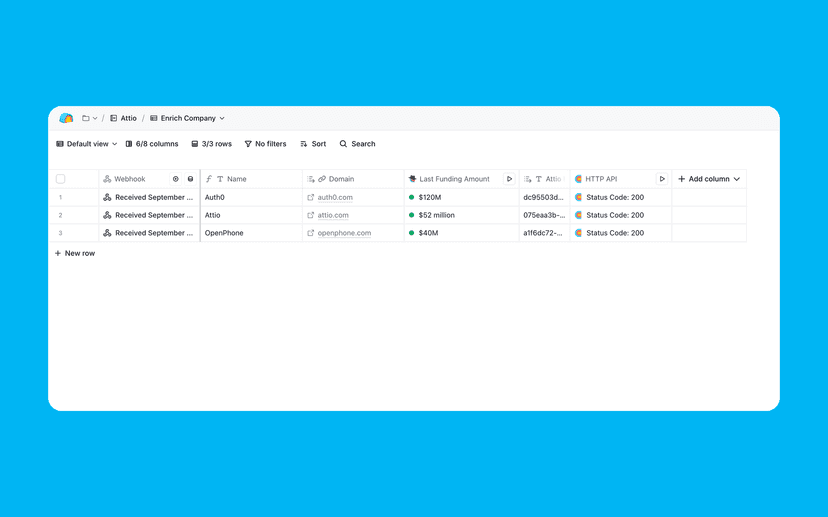Click HTTP API icon in OpenPhone row

578,233
